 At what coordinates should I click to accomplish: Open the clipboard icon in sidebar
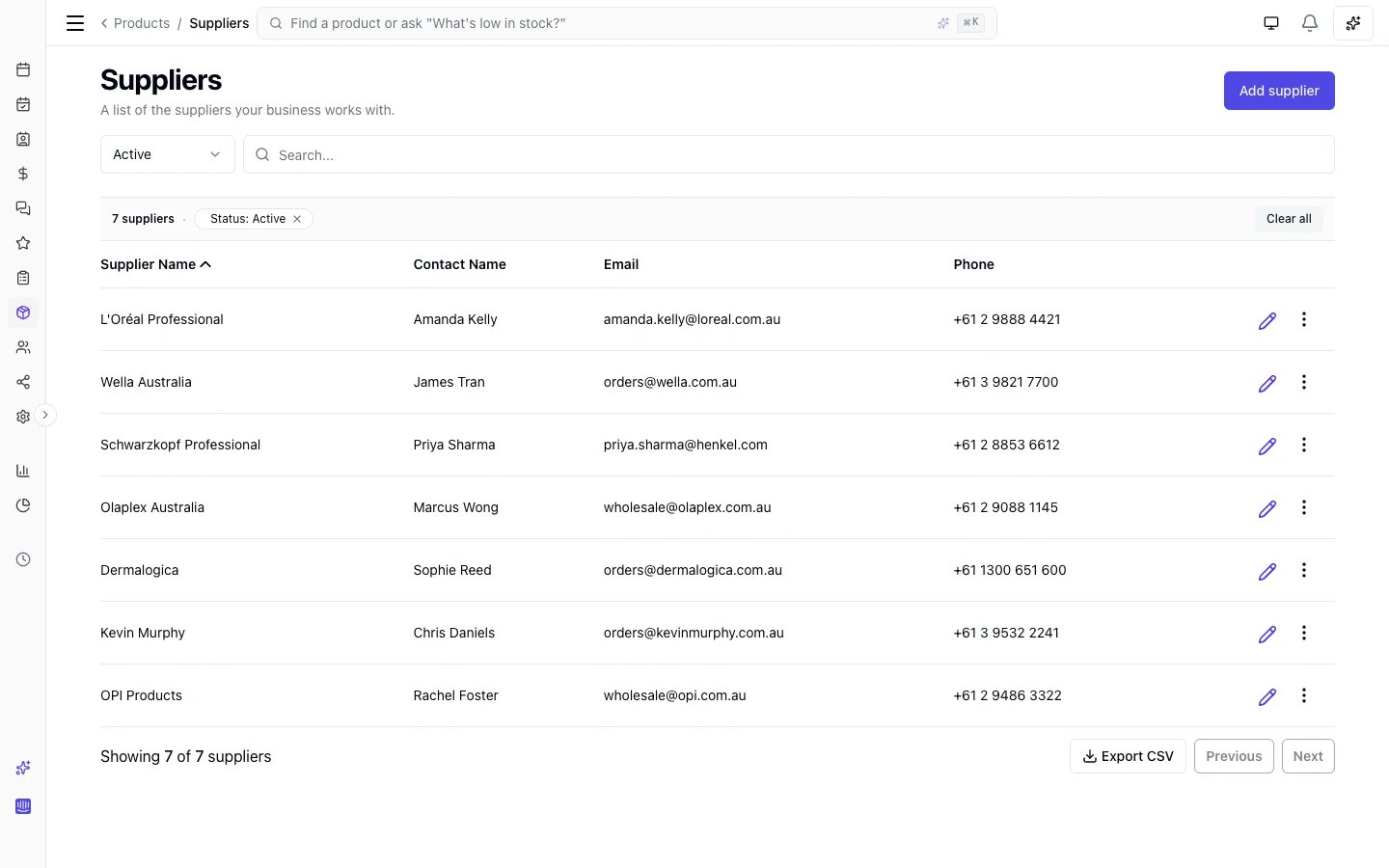[23, 278]
